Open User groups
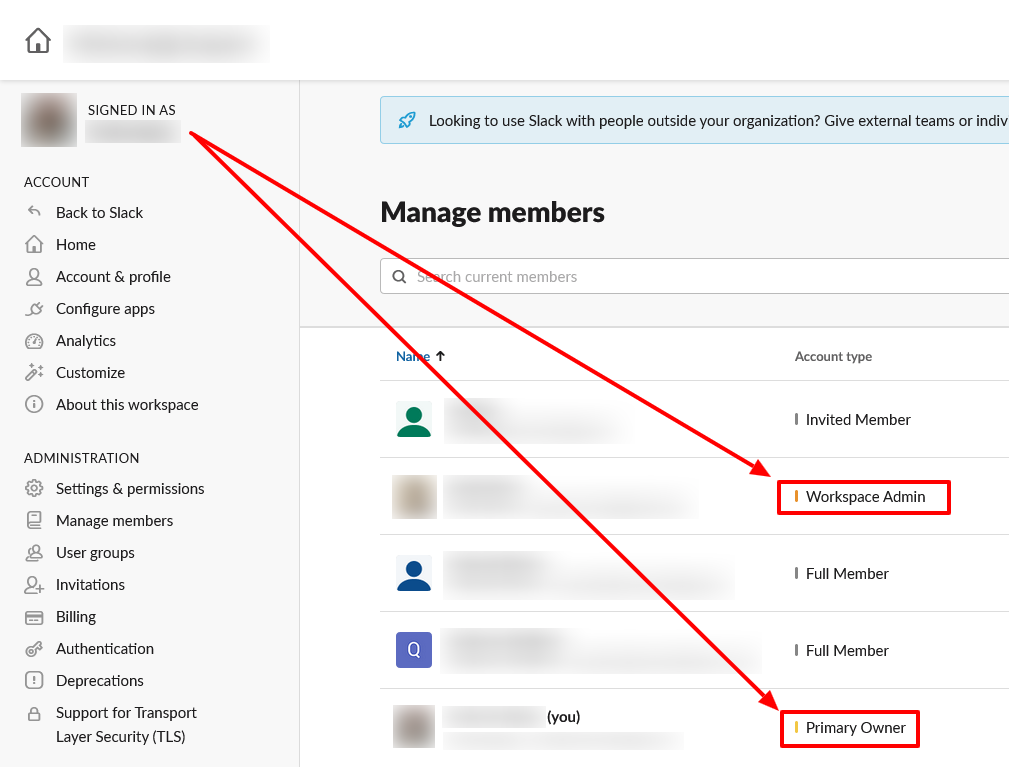Viewport: 1009px width, 767px height. (95, 553)
